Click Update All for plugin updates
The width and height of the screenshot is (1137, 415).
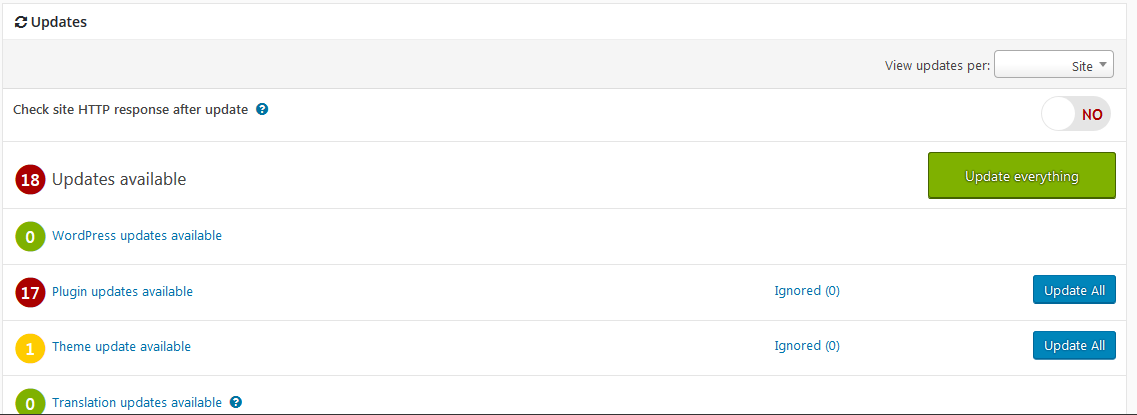pyautogui.click(x=1074, y=290)
